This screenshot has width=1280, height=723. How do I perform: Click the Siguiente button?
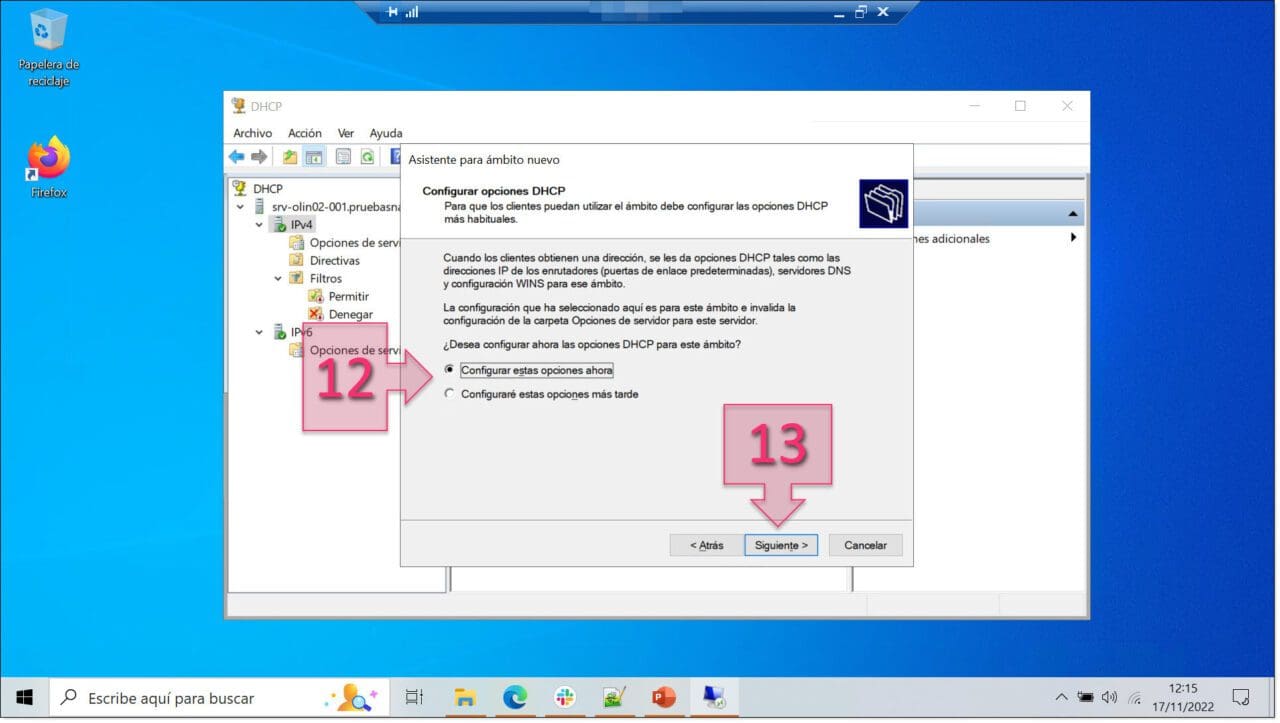coord(781,545)
